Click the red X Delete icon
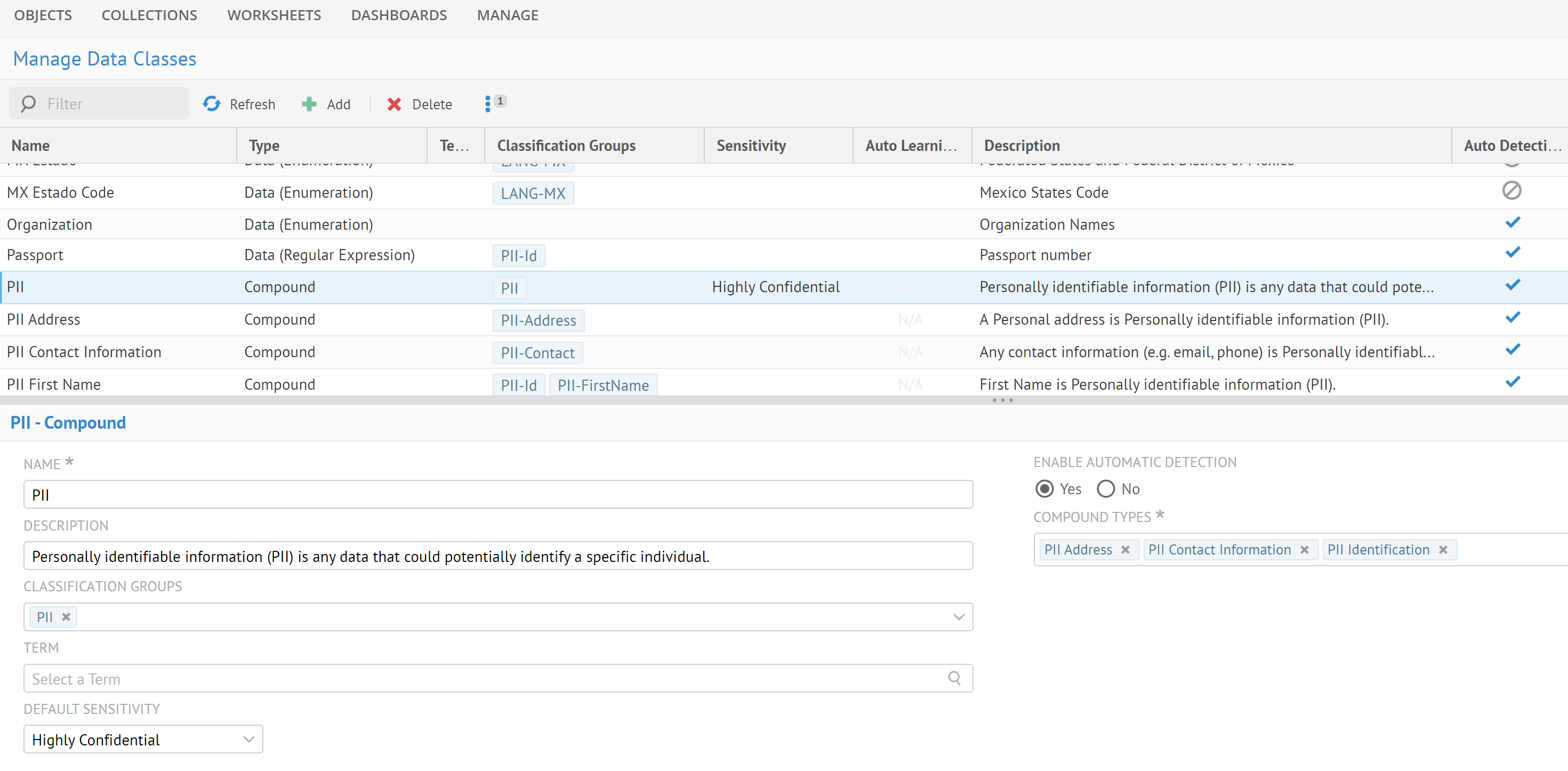The height and width of the screenshot is (771, 1568). click(x=394, y=104)
